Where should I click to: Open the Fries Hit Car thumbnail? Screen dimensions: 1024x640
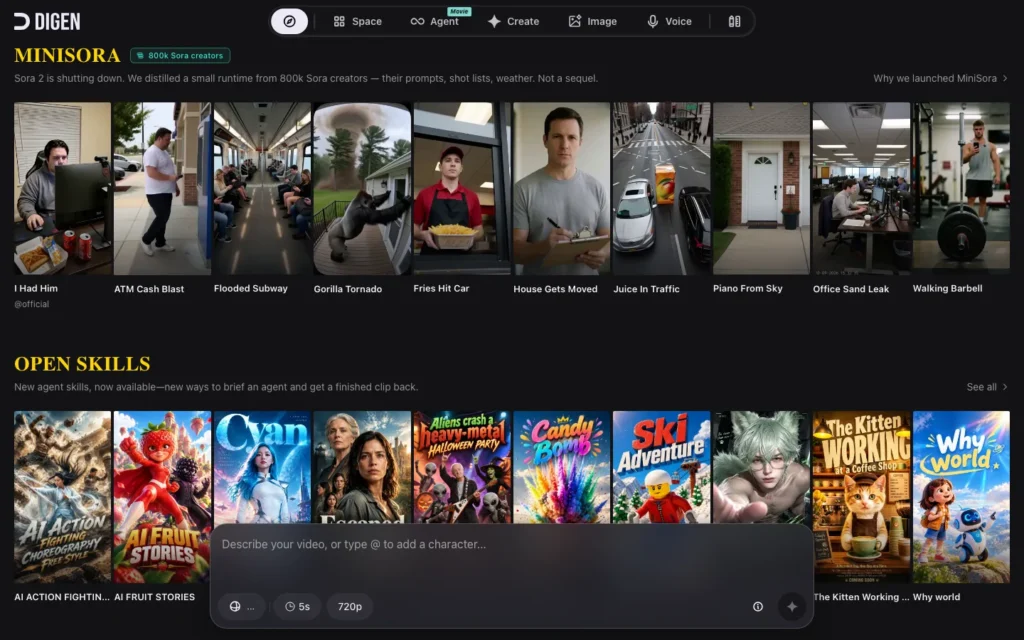[462, 188]
